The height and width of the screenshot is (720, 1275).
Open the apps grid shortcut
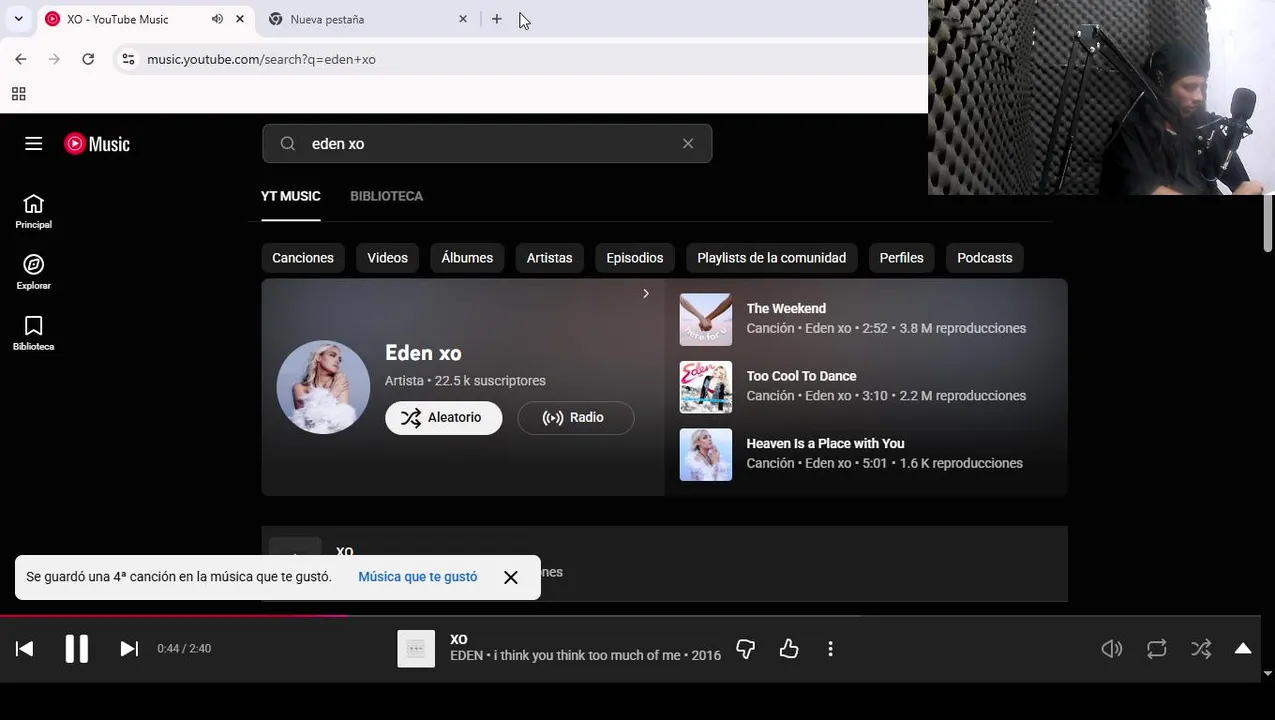[18, 94]
